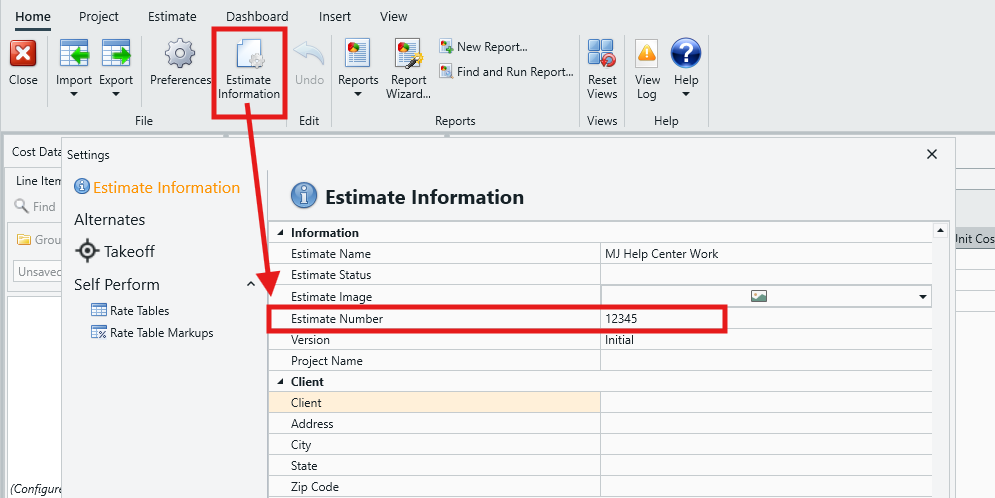Click the Reset Views icon
This screenshot has width=995, height=498.
pyautogui.click(x=602, y=68)
